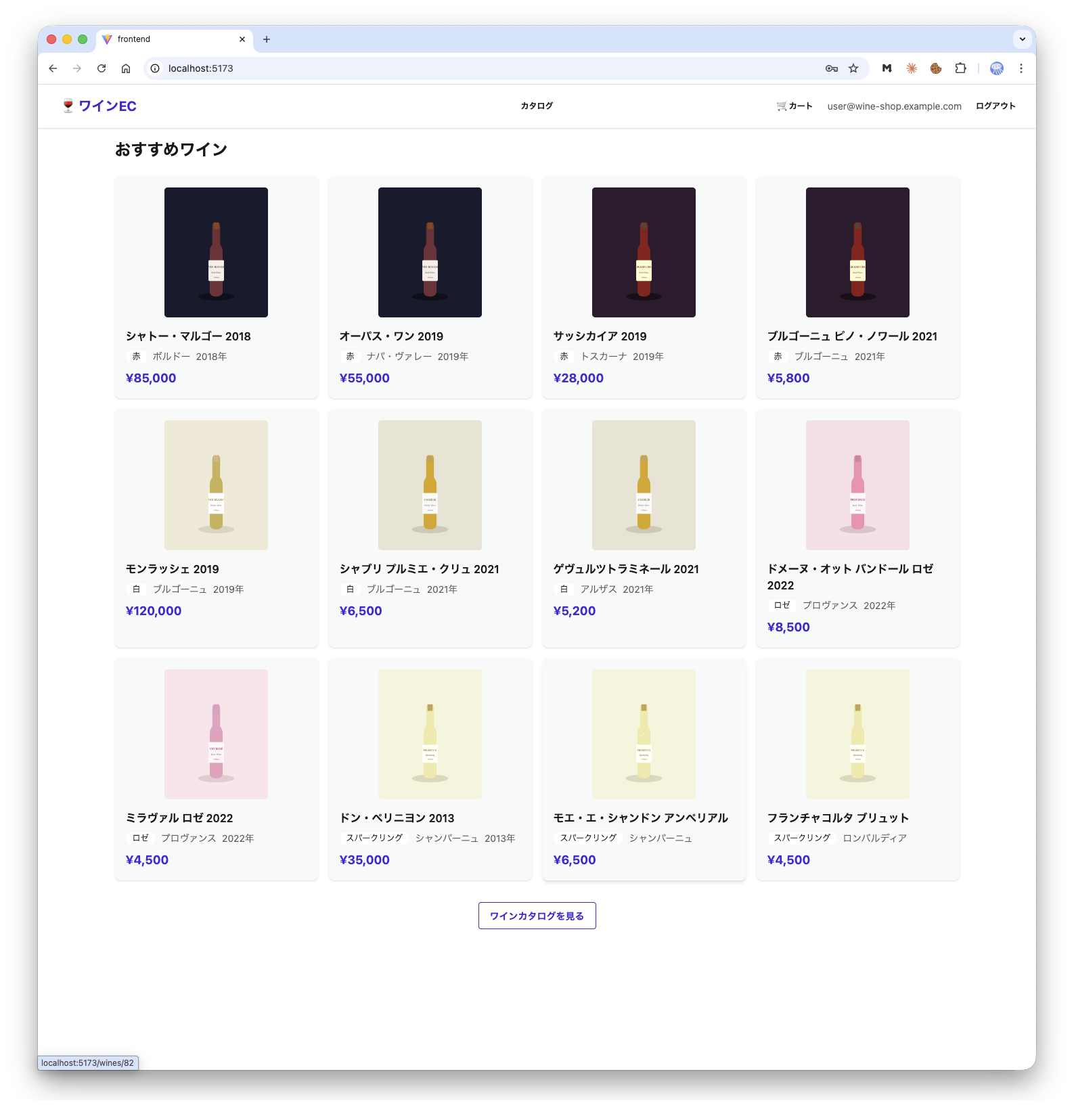Open Chrome three-dot menu
The width and height of the screenshot is (1074, 1120).
(x=1021, y=68)
